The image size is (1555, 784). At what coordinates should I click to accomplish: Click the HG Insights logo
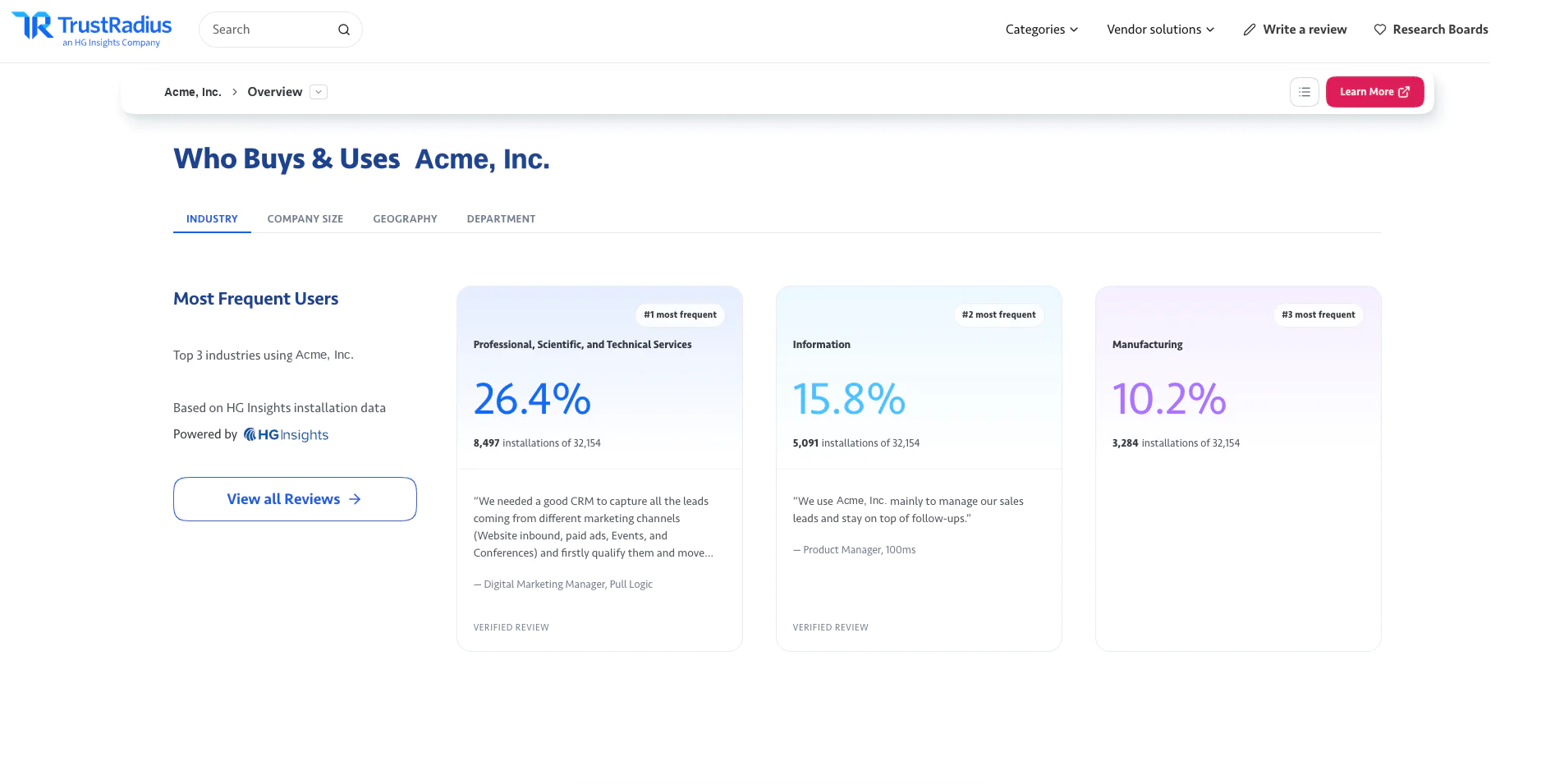pyautogui.click(x=286, y=434)
